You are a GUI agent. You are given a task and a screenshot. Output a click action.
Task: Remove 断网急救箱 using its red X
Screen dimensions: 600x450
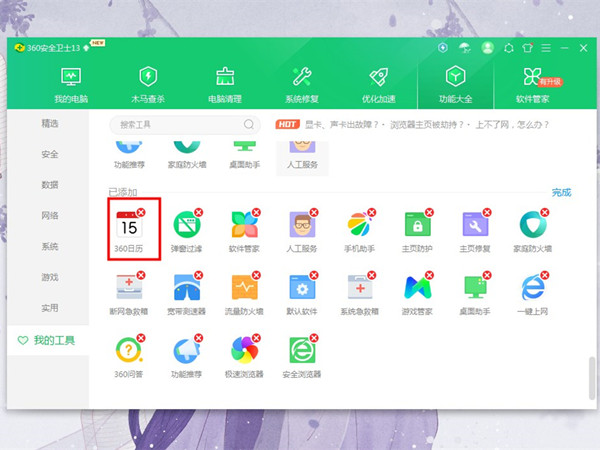click(141, 275)
